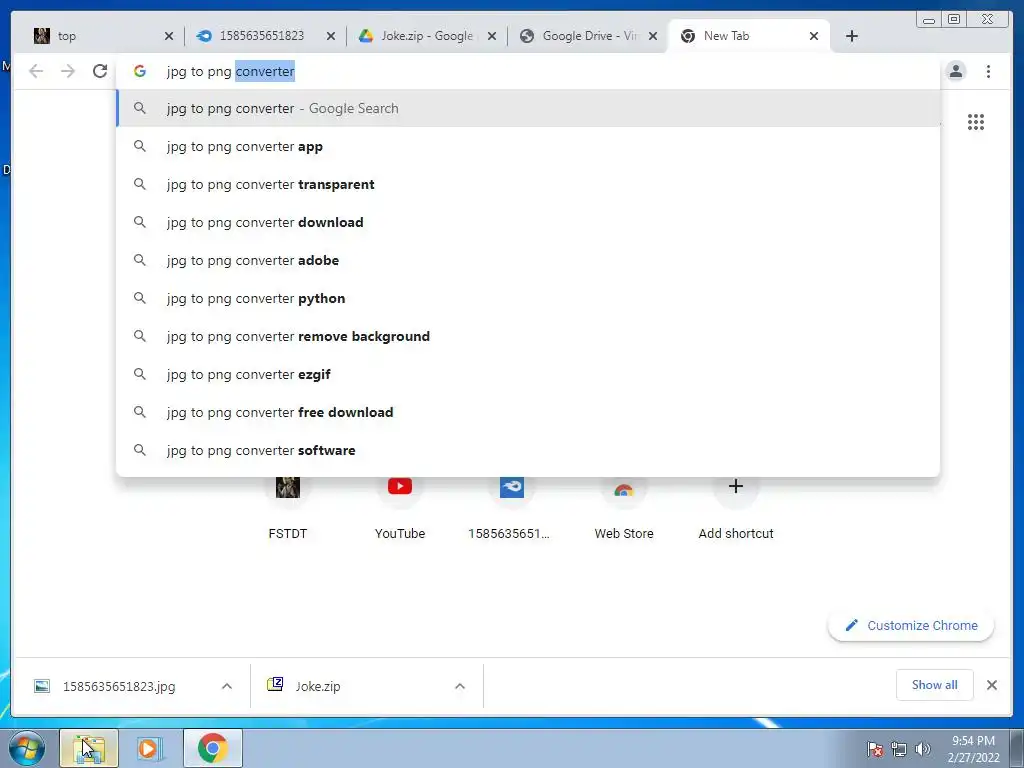Go back to previous page
Image resolution: width=1024 pixels, height=768 pixels.
(x=36, y=71)
